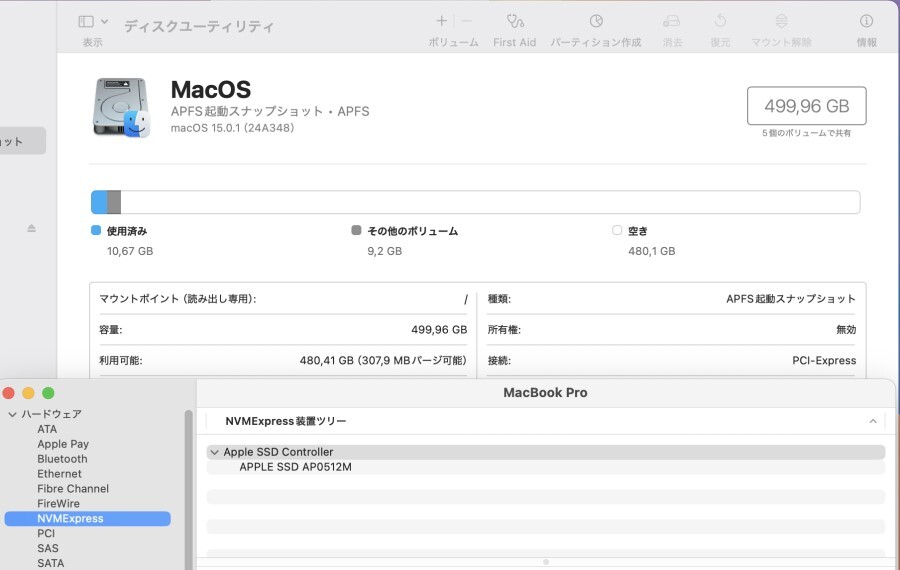Click the 10,67 GB used value

click(130, 251)
